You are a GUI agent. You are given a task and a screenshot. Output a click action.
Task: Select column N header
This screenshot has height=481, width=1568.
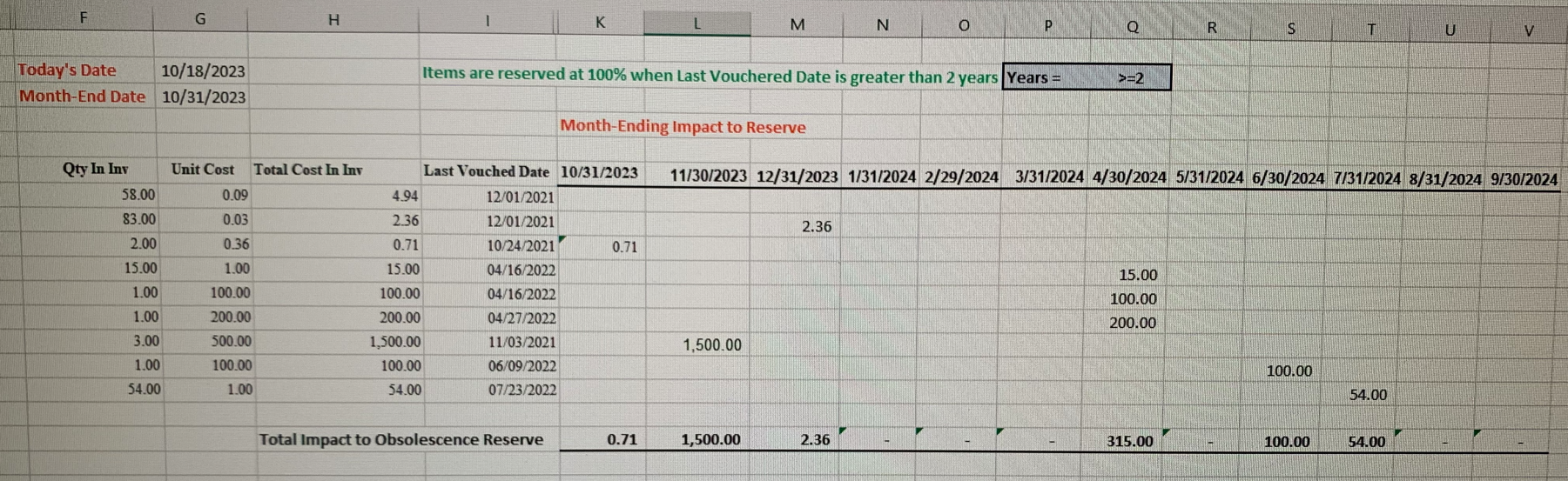pyautogui.click(x=883, y=25)
